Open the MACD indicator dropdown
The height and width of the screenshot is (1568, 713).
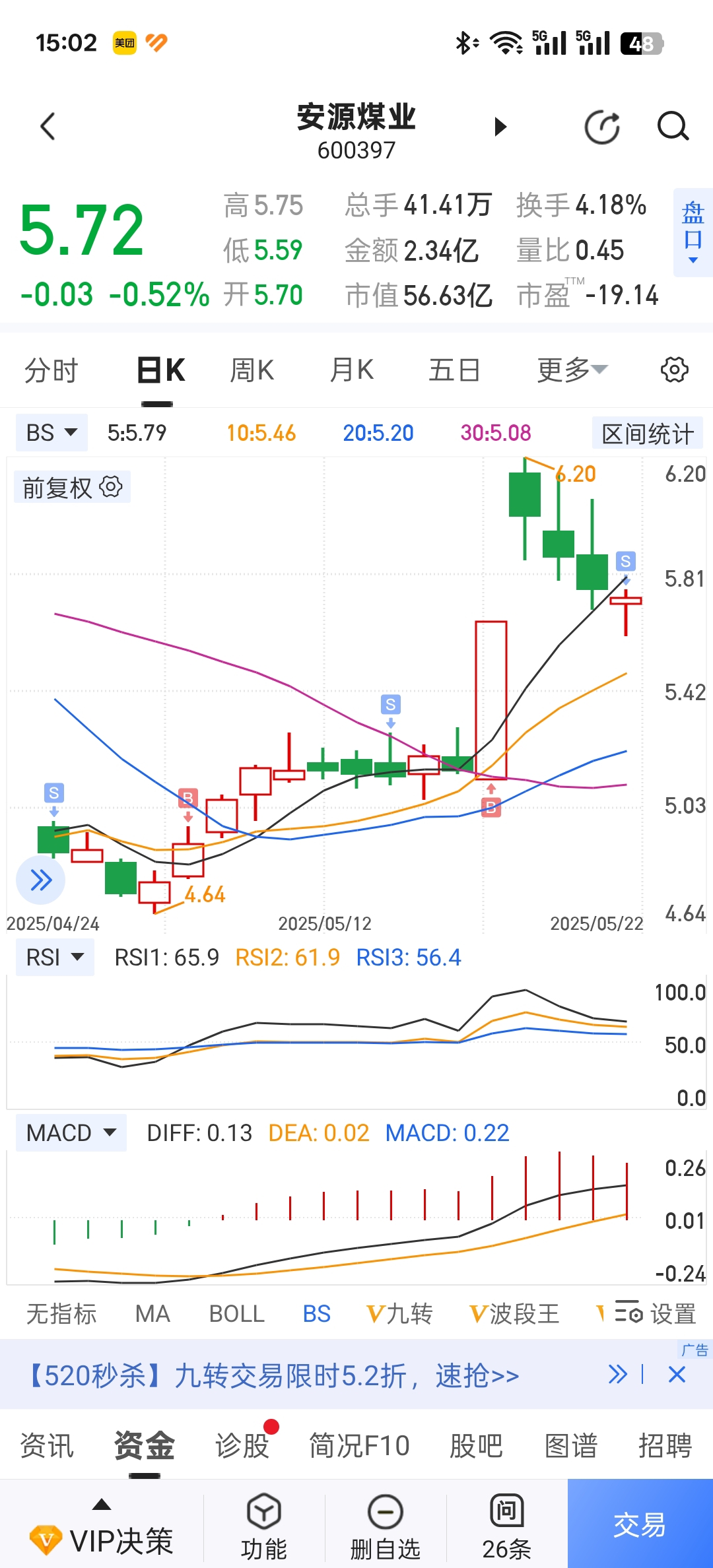(x=71, y=1133)
